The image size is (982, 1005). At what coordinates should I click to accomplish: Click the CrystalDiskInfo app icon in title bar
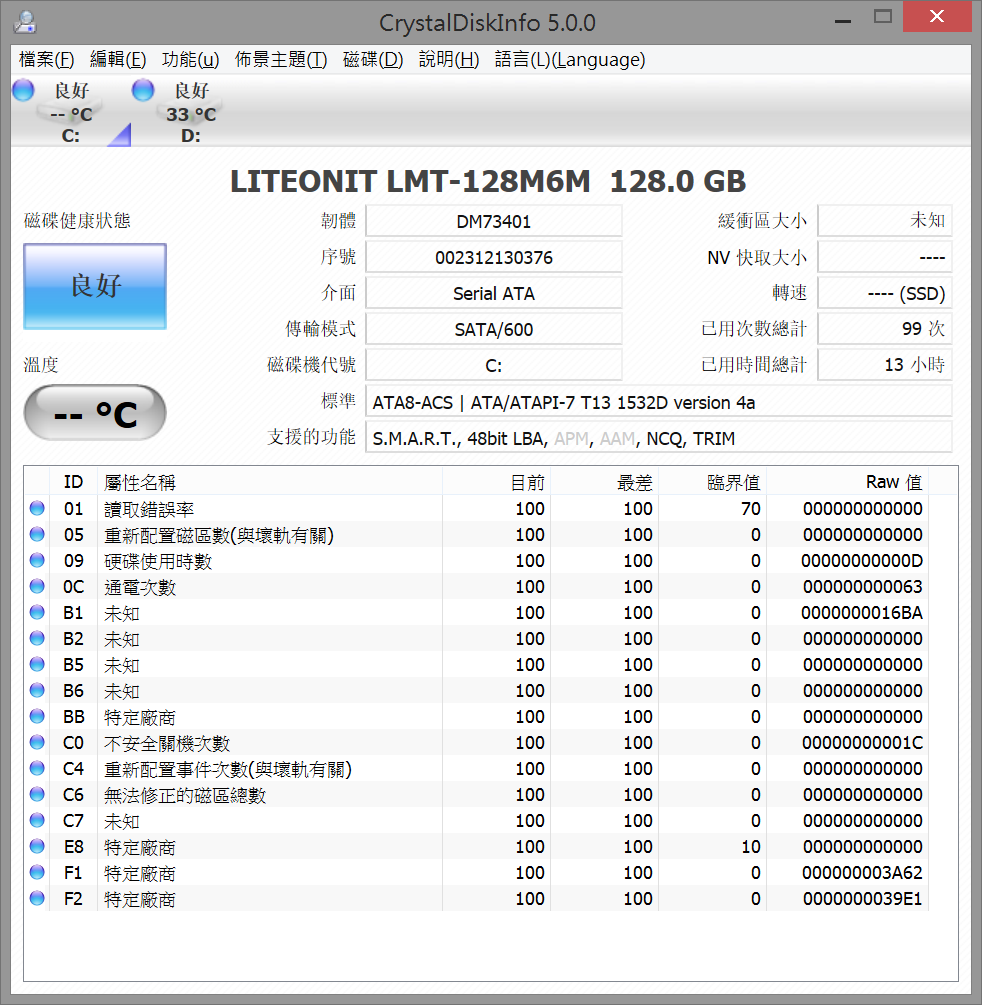[26, 22]
